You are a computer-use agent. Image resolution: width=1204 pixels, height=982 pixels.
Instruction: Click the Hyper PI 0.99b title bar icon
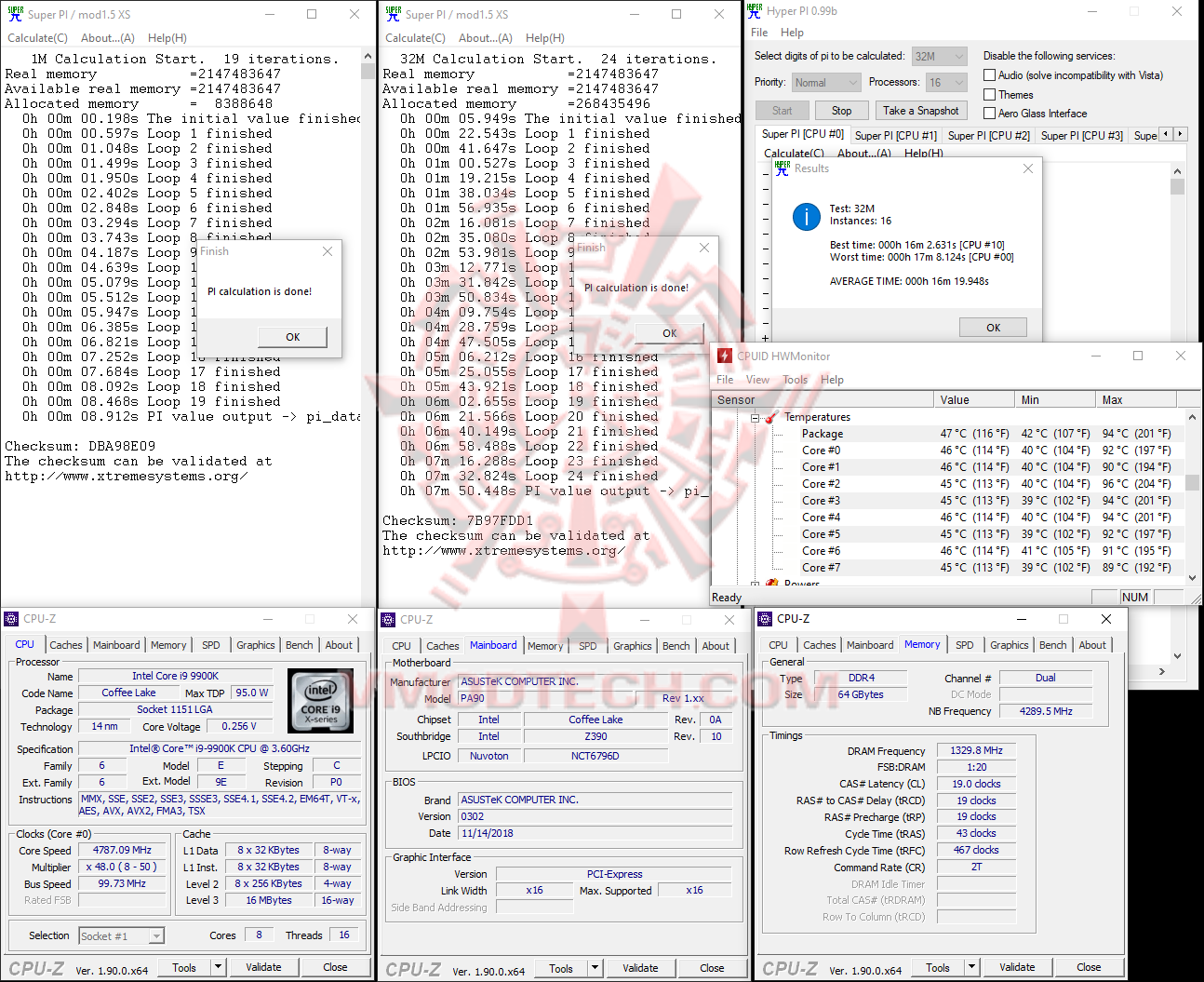pos(755,11)
